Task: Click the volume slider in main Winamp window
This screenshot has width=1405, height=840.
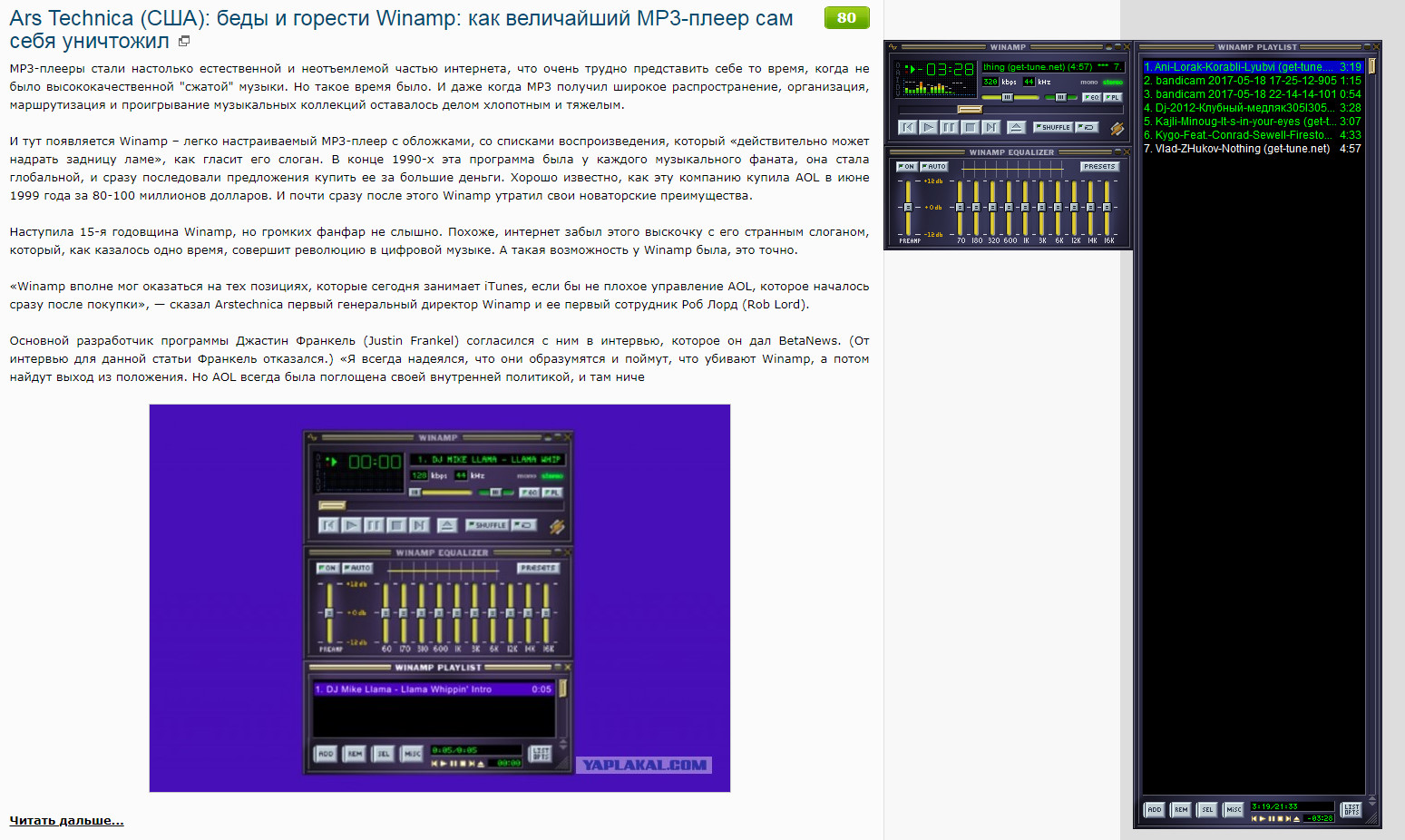Action: (1010, 97)
